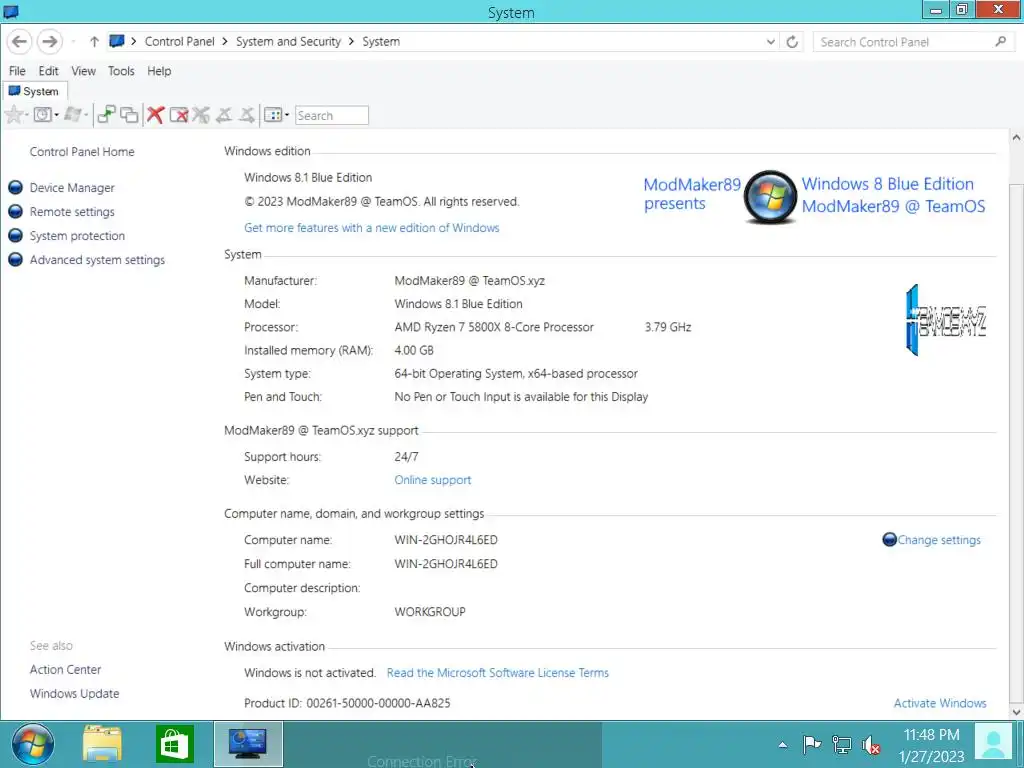Click the Control Panel monitor taskbar button
Viewport: 1024px width, 768px height.
pyautogui.click(x=248, y=744)
